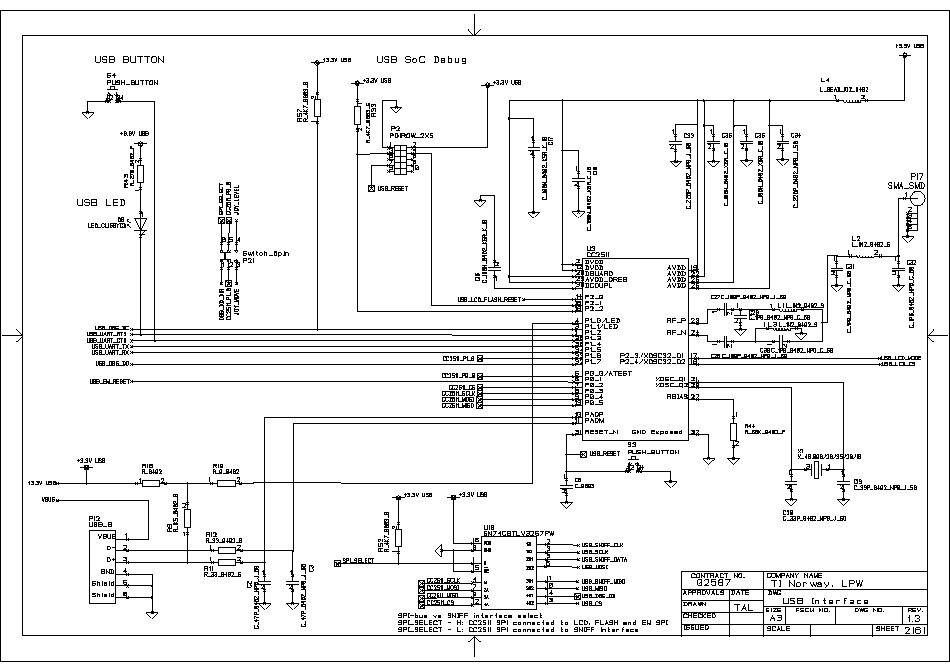
Task: Select the 2x5 pin header P2 symbol
Action: tap(400, 158)
